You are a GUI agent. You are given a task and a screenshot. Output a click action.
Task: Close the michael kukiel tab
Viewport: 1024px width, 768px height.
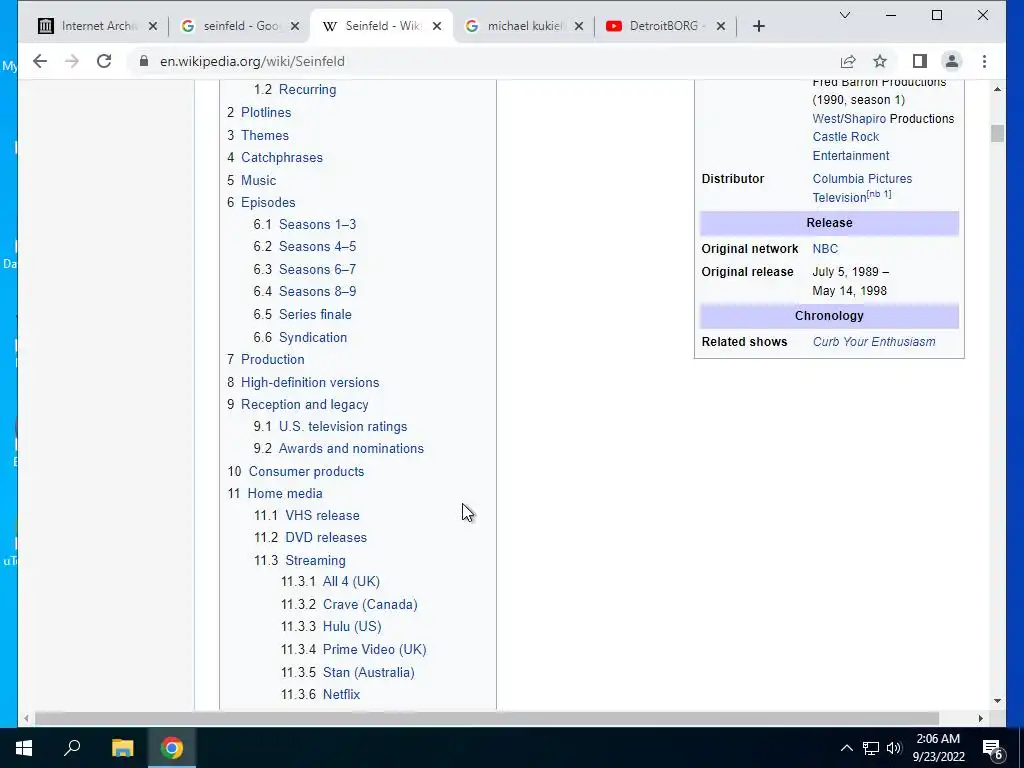(x=579, y=26)
